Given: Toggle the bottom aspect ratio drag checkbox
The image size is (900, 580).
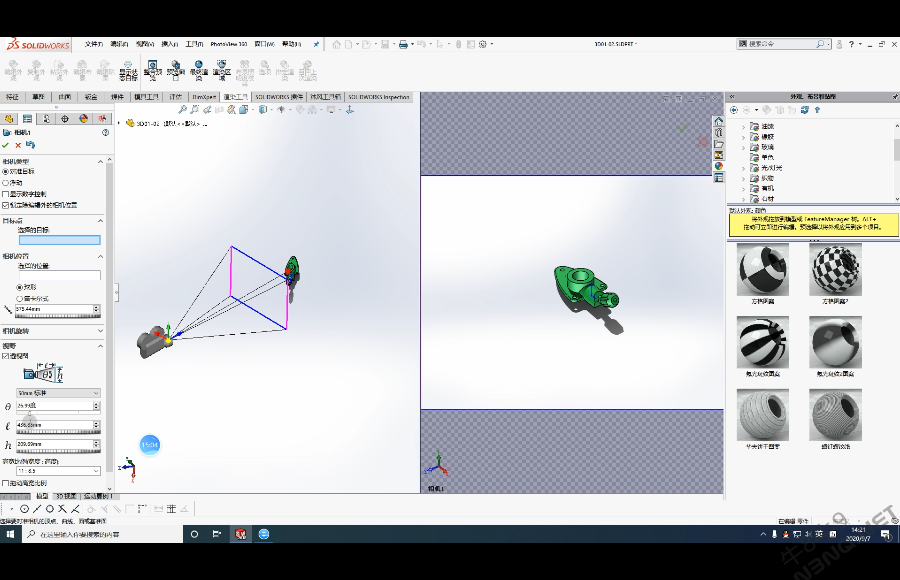Looking at the screenshot, I should pos(6,483).
